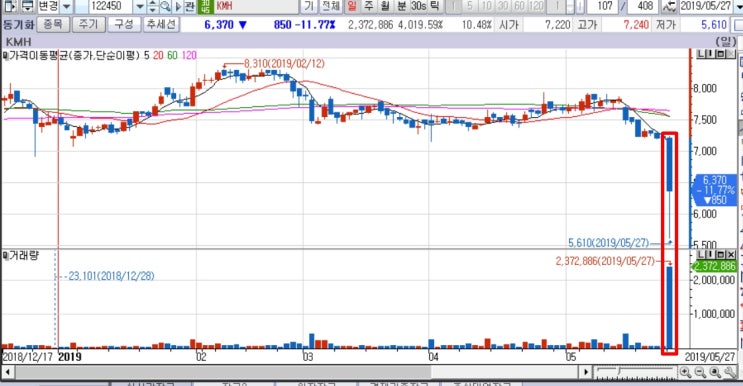This screenshot has height=386, width=743.
Task: Select the 5 interval button
Action: click(470, 6)
